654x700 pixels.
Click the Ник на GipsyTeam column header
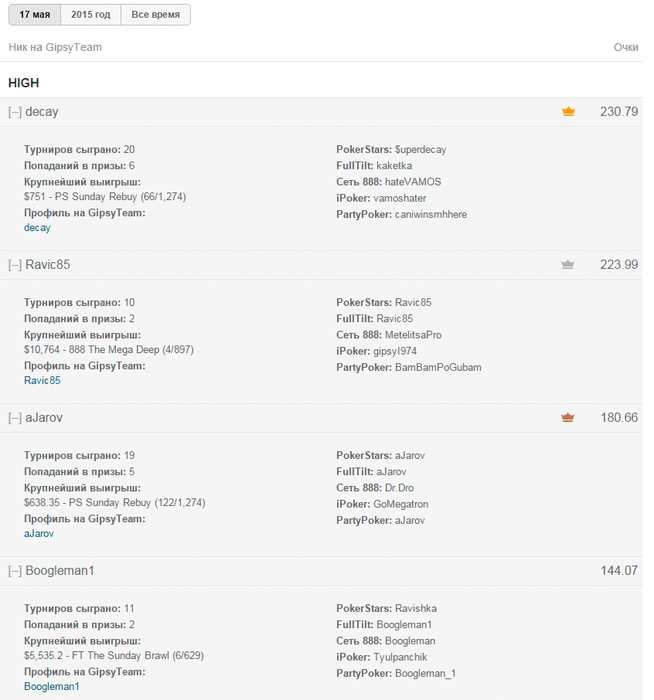[x=55, y=47]
